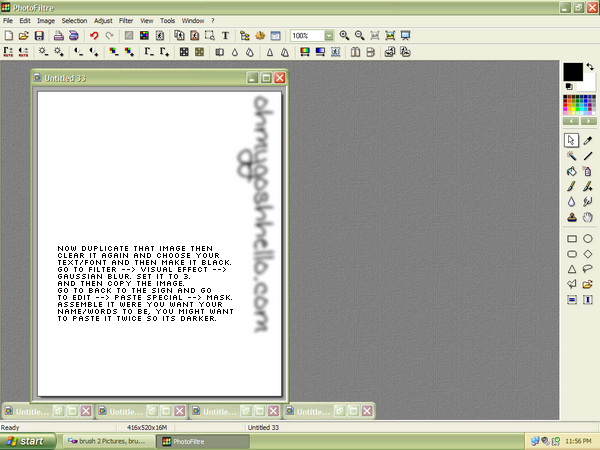Click the black foreground color swatch
The height and width of the screenshot is (450, 600).
[x=573, y=72]
